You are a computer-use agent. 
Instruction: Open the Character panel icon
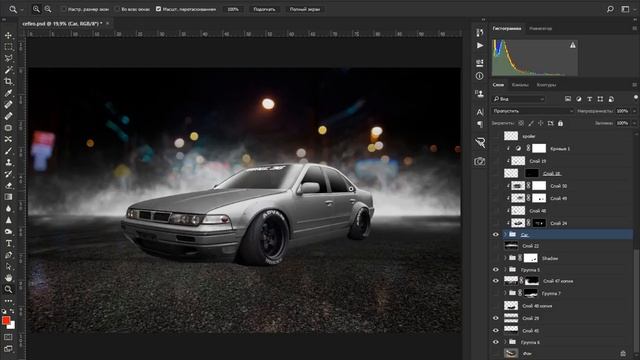pos(480,112)
